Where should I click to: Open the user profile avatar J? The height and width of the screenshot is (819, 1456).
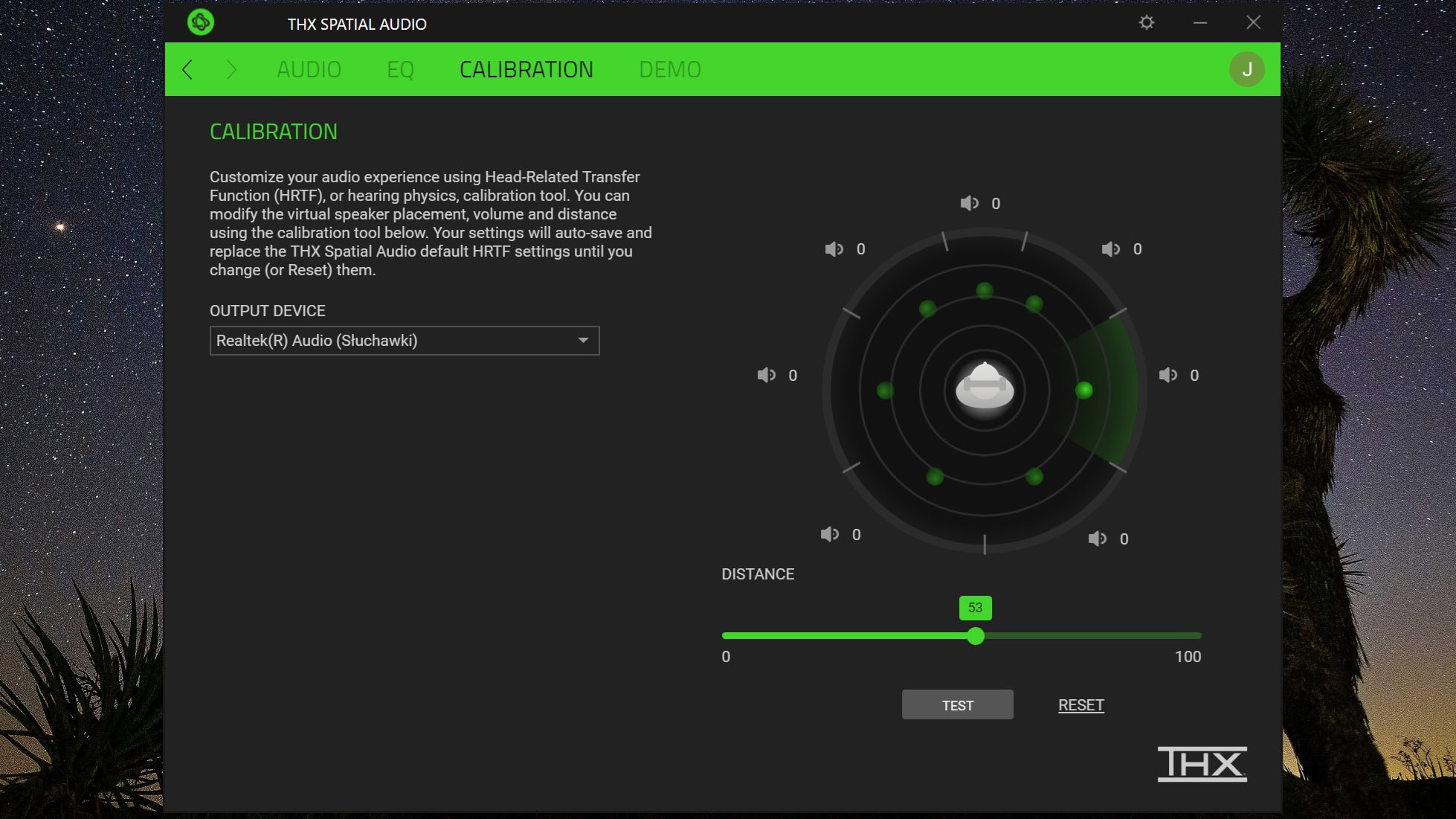tap(1247, 69)
